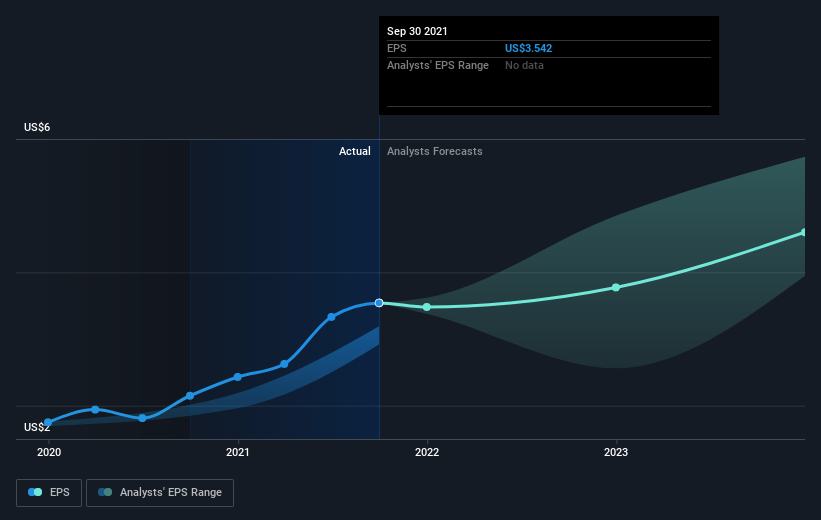
Task: Click the forecast data point at 2022
Action: pos(427,307)
